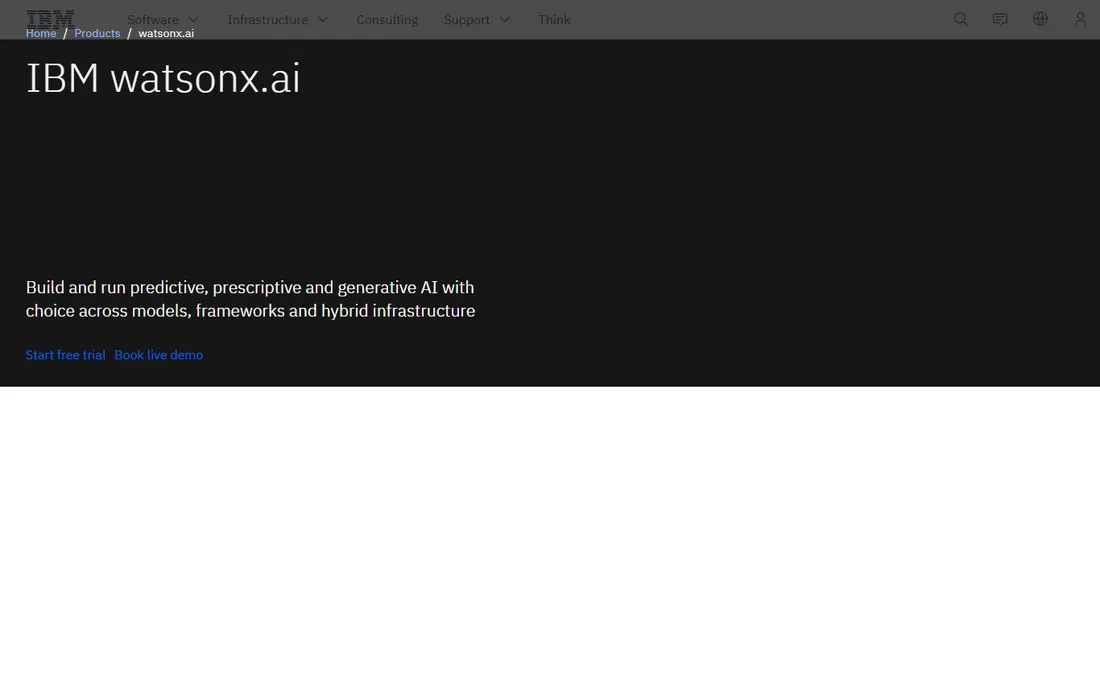Click the watsonx.ai breadcrumb text
The height and width of the screenshot is (688, 1100).
(166, 33)
